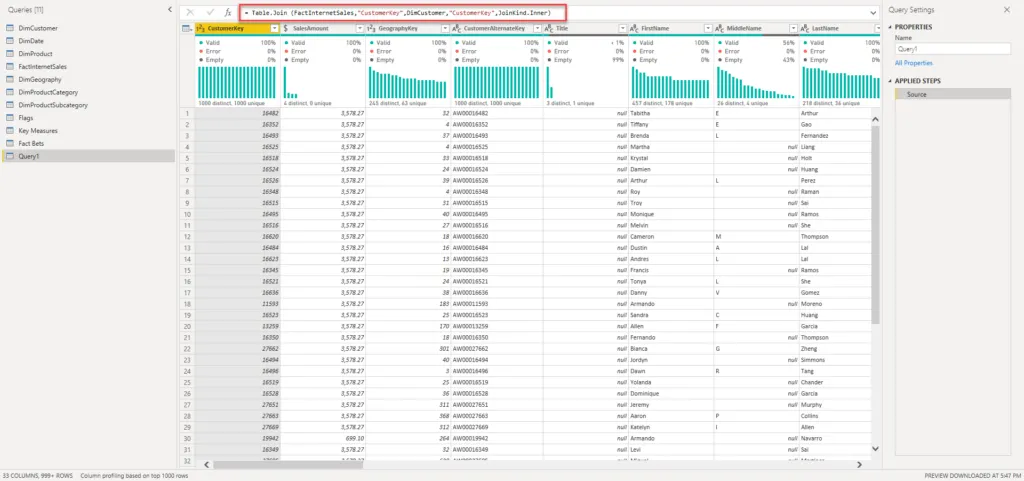Screen dimensions: 1024x481
Task: Click the GeographyKey whole number type icon
Action: tap(372, 29)
